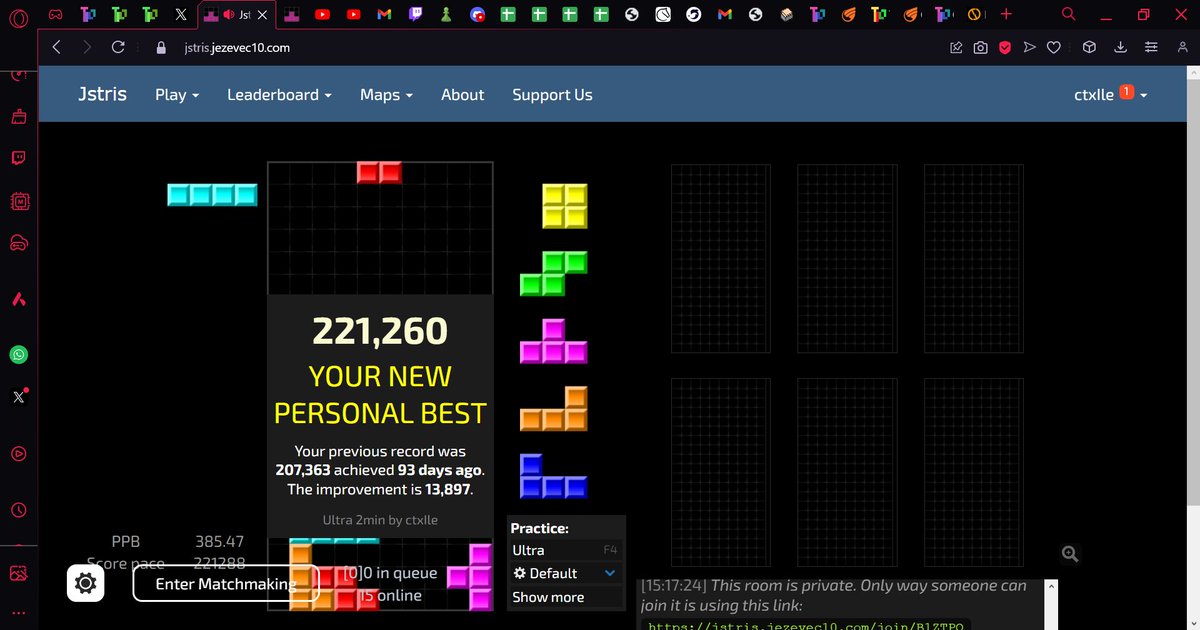Send page via My Flow arrow icon

pos(1029,47)
